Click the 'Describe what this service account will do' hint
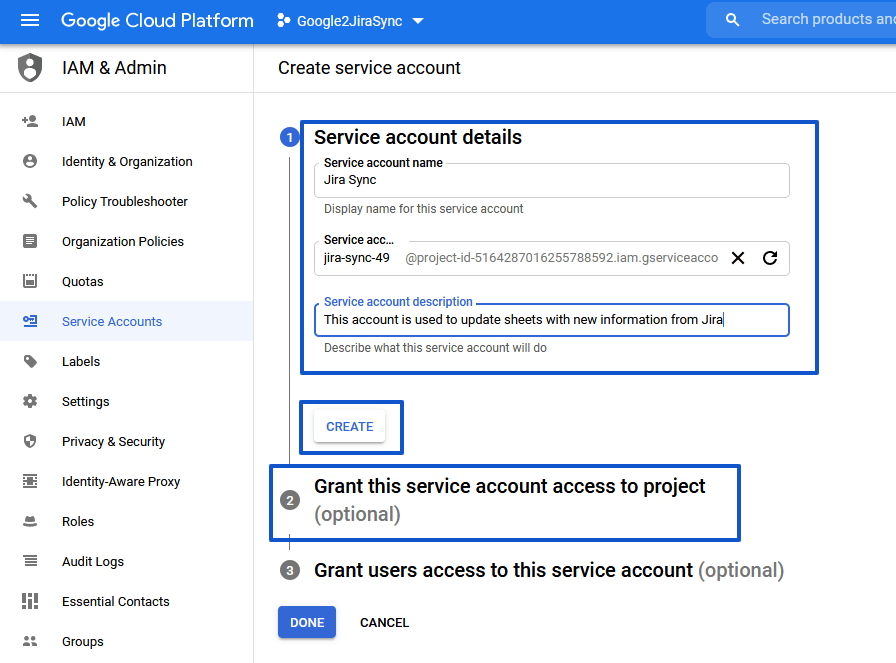 pyautogui.click(x=435, y=348)
